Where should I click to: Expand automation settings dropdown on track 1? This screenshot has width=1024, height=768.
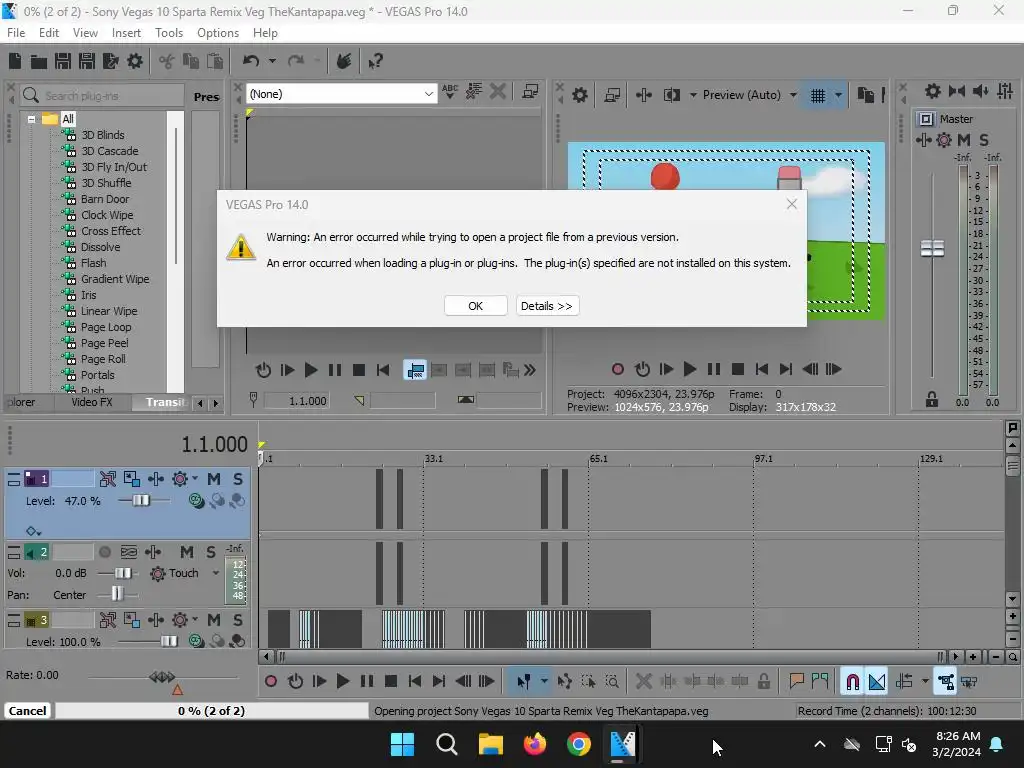pos(195,479)
